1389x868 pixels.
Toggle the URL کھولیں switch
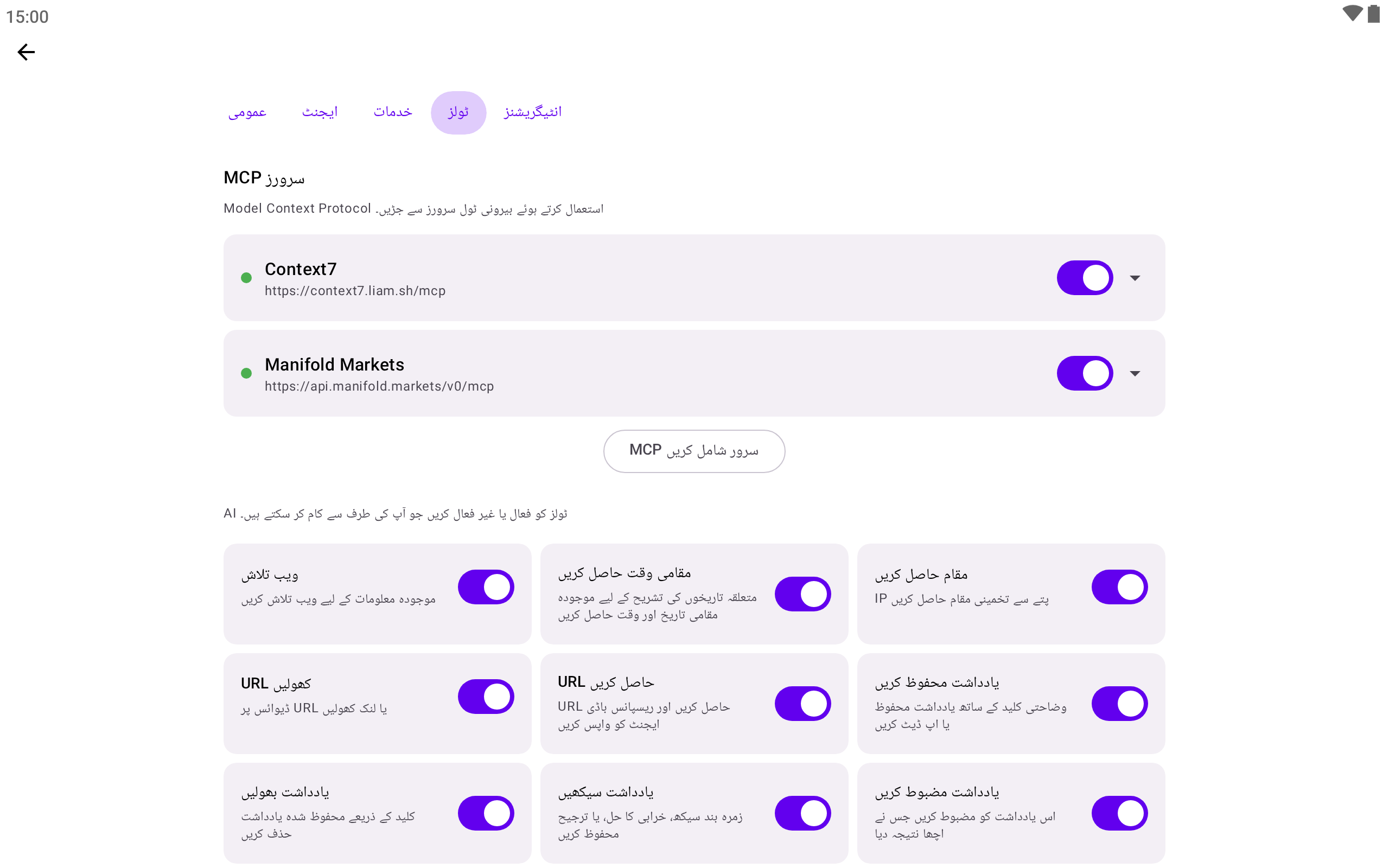tap(486, 697)
